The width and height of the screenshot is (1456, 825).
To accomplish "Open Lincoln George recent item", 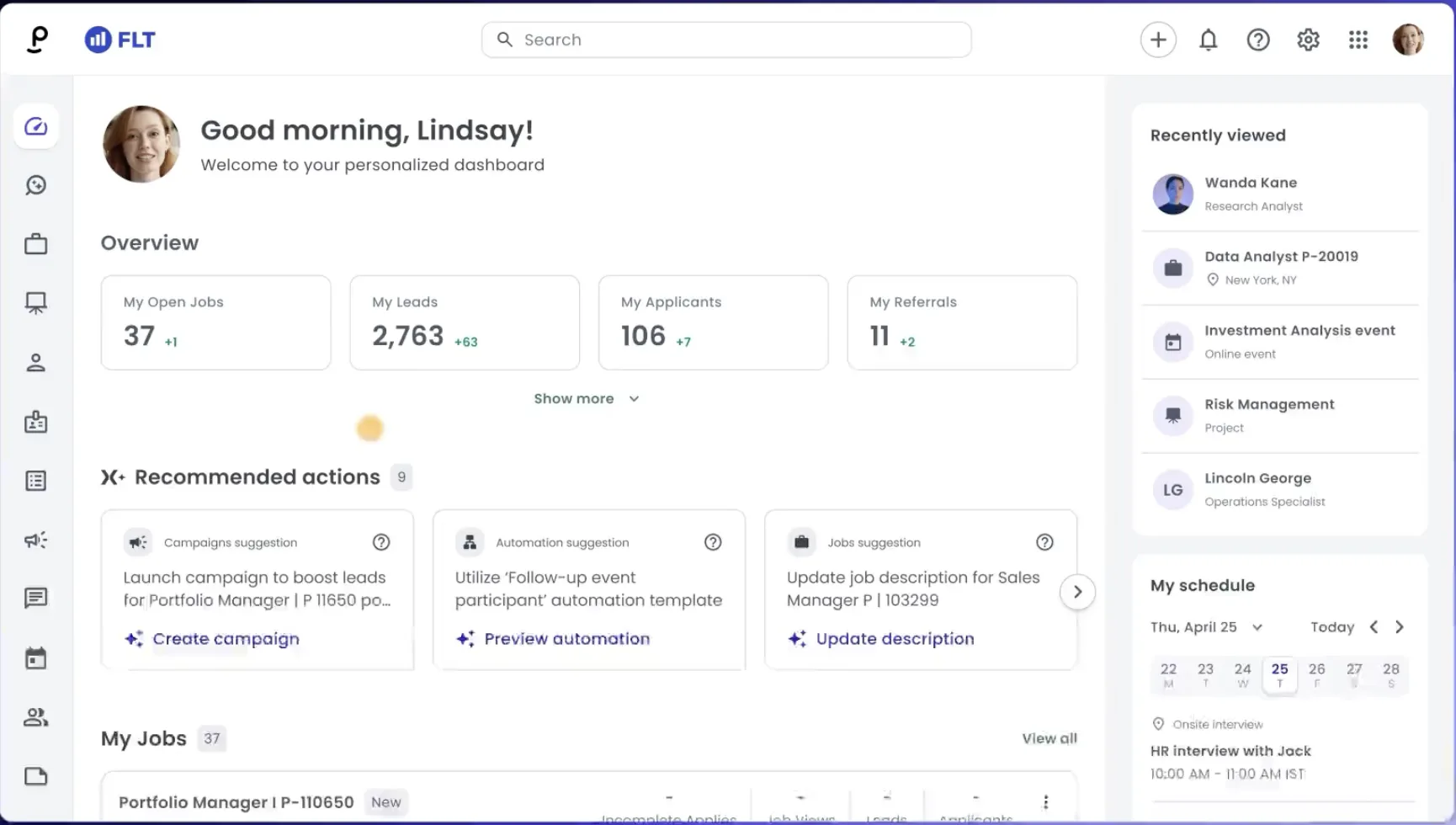I will (x=1280, y=490).
